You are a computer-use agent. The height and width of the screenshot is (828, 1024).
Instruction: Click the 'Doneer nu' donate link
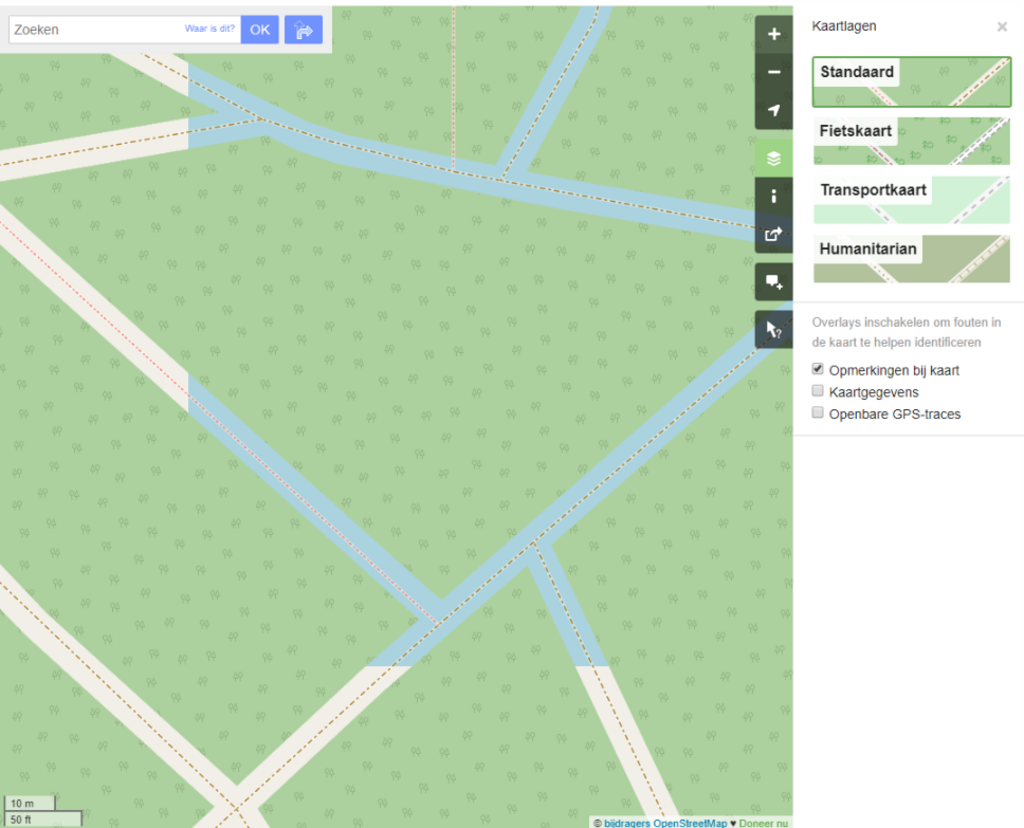(x=763, y=823)
